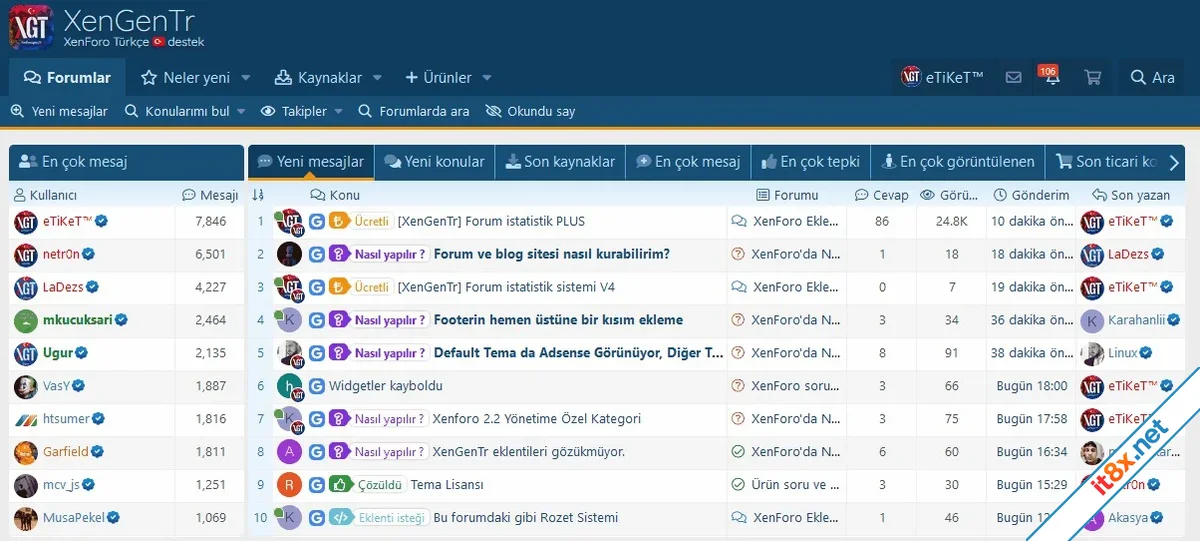Open thread Default Tema da Adsense Görünüyor
The width and height of the screenshot is (1200, 541).
578,353
